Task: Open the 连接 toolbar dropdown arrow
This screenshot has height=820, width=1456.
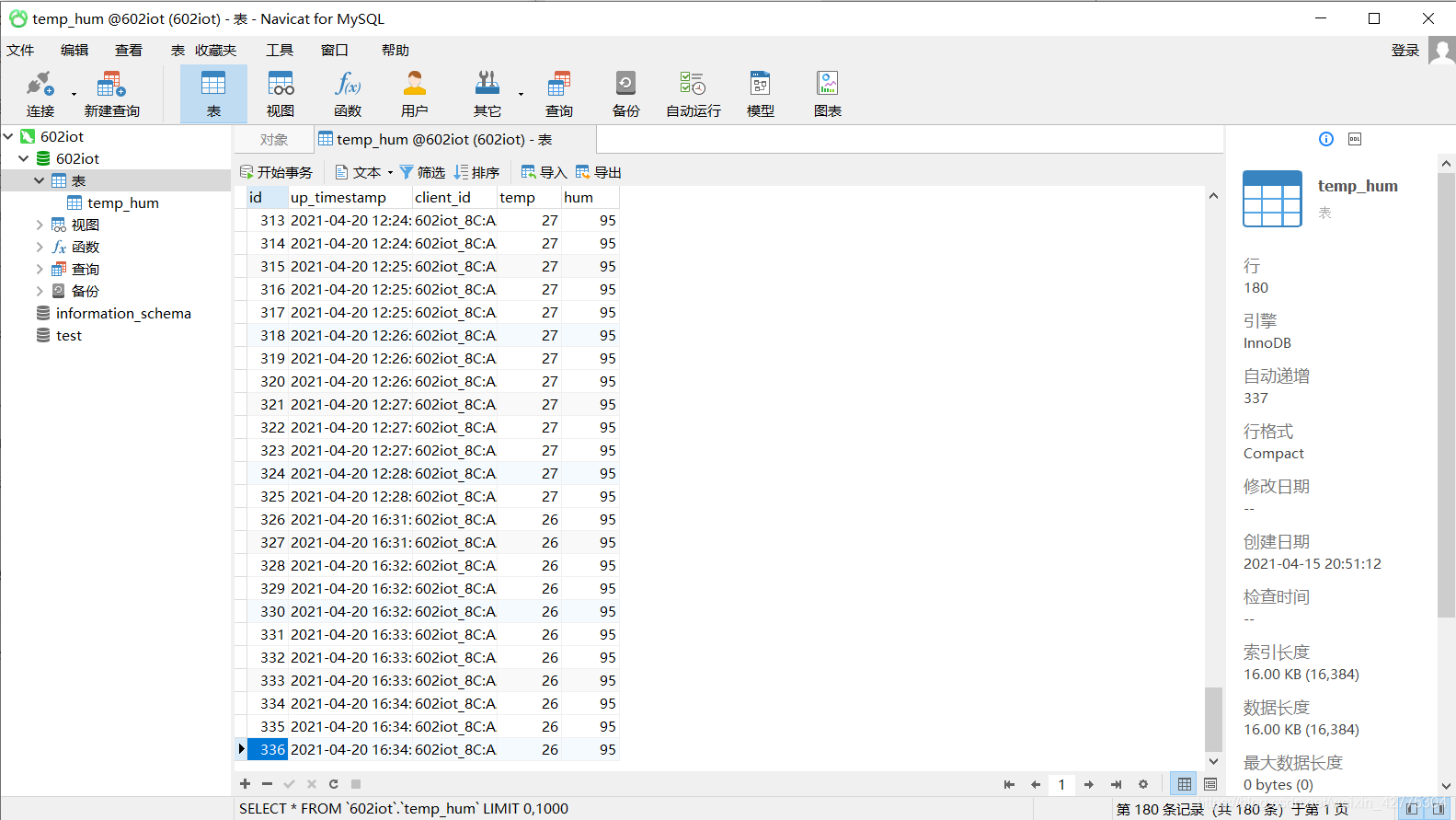Action: click(x=74, y=94)
